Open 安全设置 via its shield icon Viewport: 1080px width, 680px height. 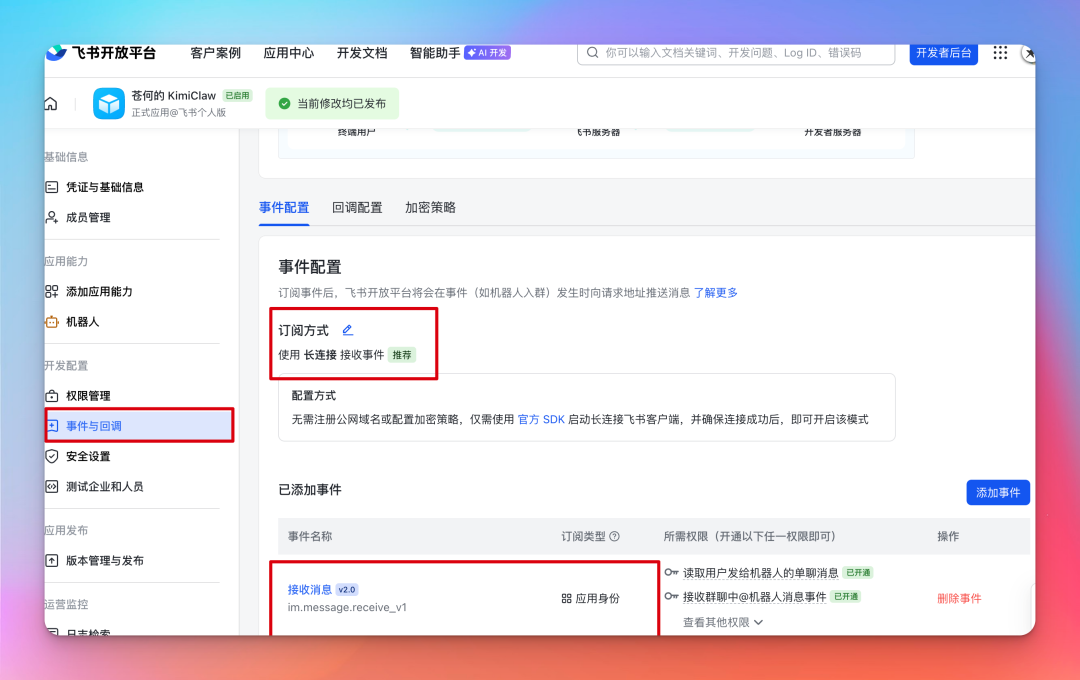pyautogui.click(x=53, y=456)
